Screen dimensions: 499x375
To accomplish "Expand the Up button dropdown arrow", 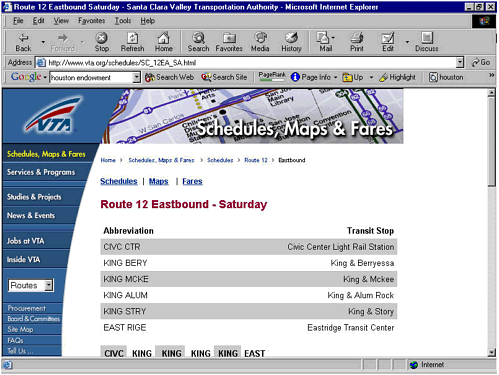I will tap(371, 78).
